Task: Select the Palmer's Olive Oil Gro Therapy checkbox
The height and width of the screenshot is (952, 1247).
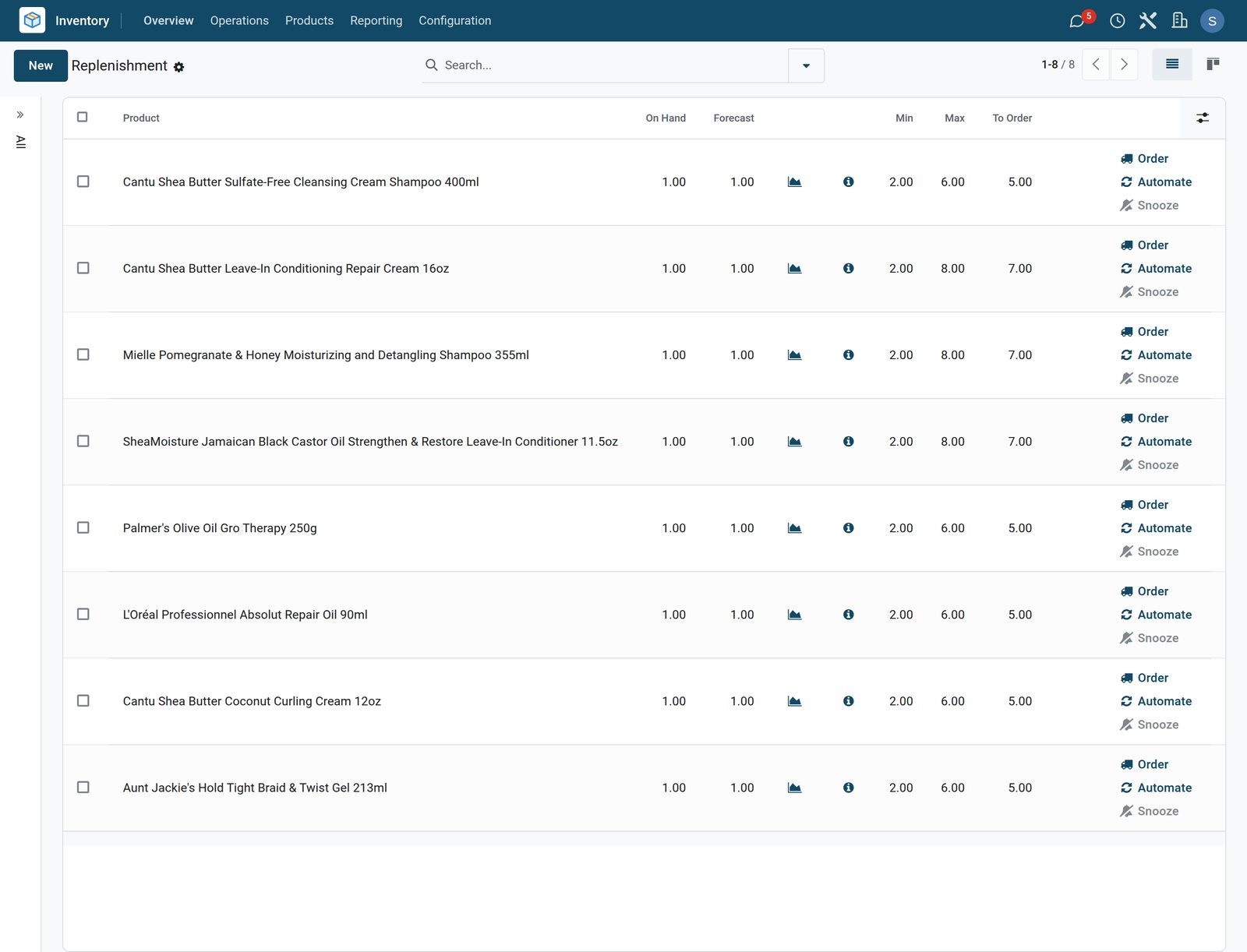Action: [x=83, y=527]
